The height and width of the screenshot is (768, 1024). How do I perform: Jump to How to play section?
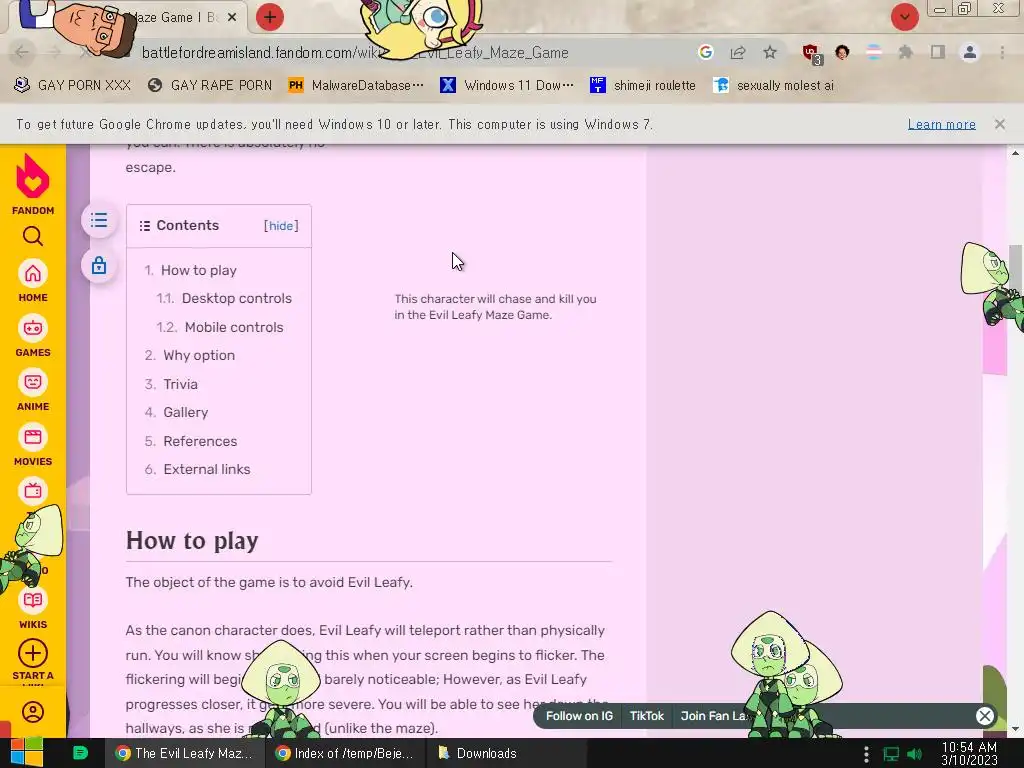click(199, 270)
